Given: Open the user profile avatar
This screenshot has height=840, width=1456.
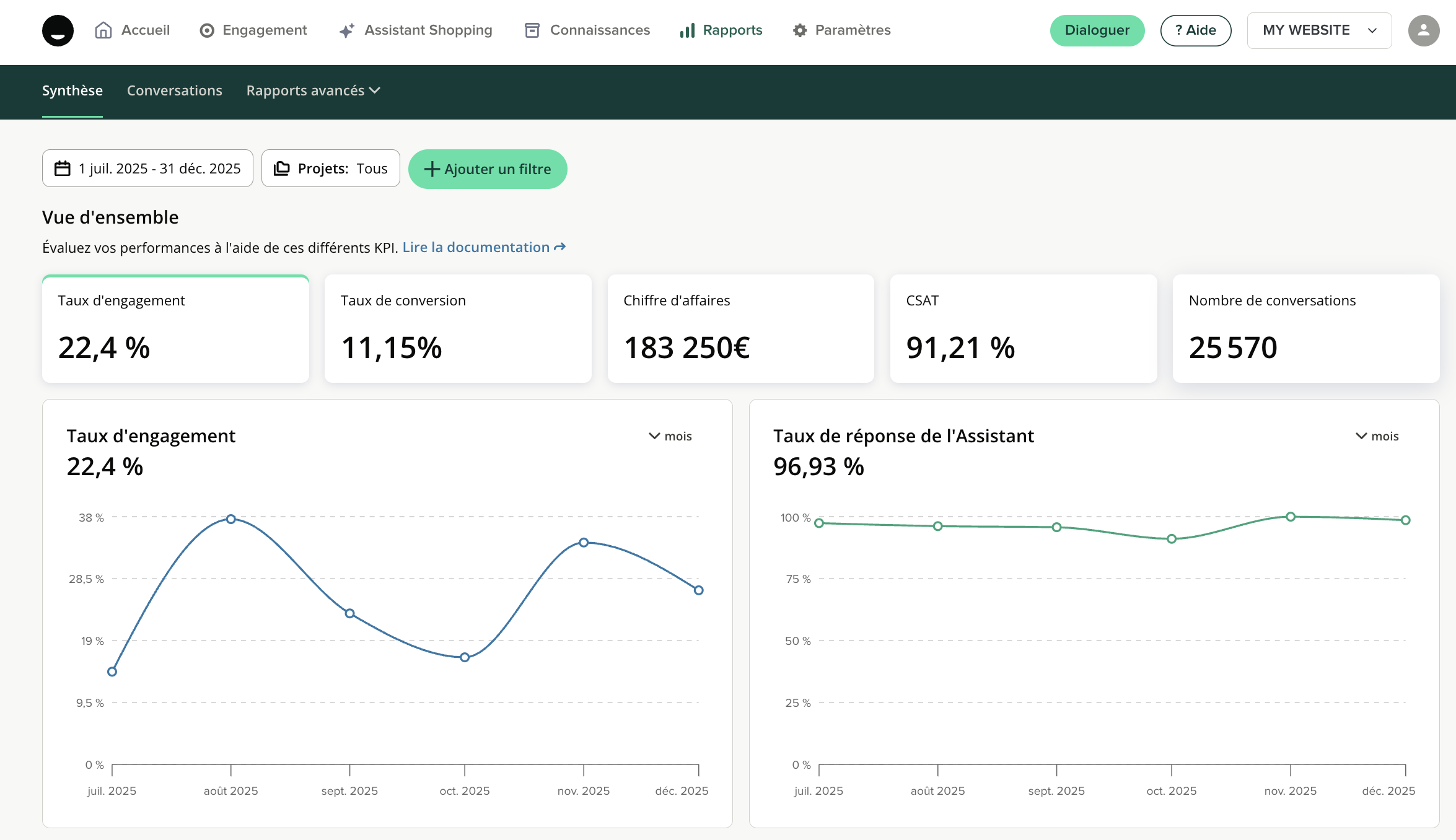Looking at the screenshot, I should 1423,30.
